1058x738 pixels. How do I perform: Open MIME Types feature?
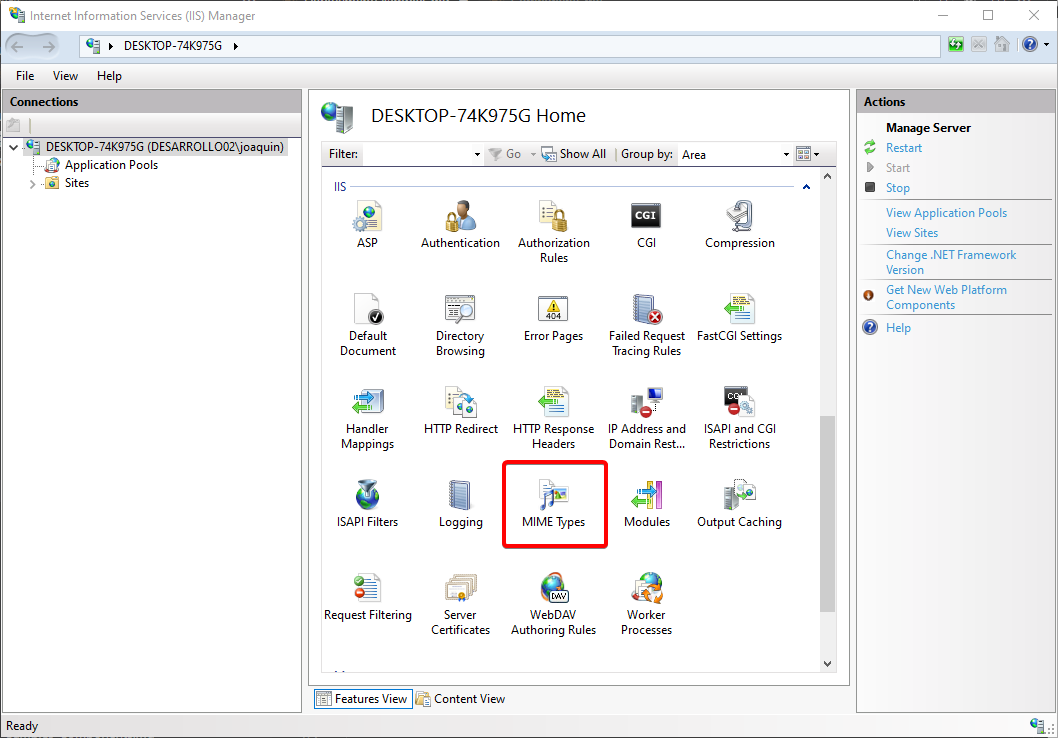[x=553, y=504]
